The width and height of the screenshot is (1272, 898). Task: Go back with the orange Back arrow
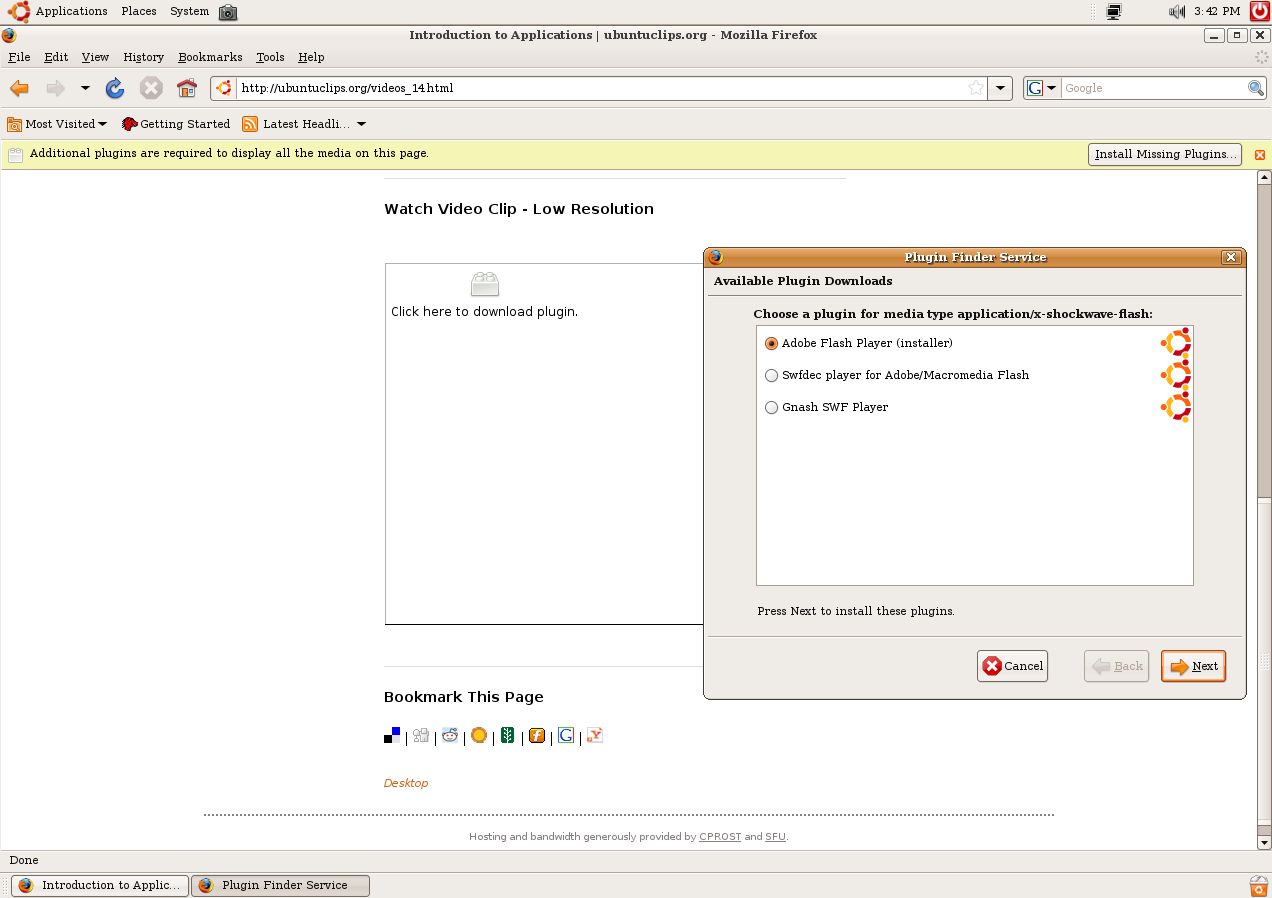(x=19, y=88)
